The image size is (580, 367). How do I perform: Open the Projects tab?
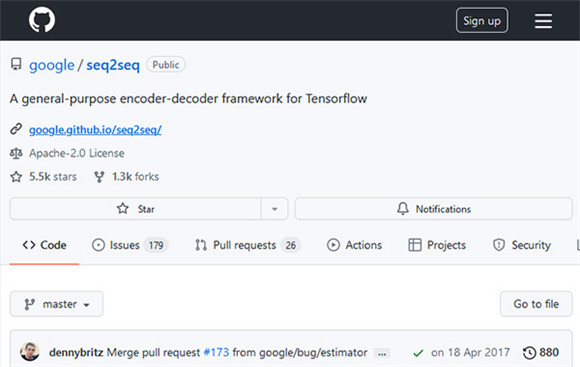point(437,245)
